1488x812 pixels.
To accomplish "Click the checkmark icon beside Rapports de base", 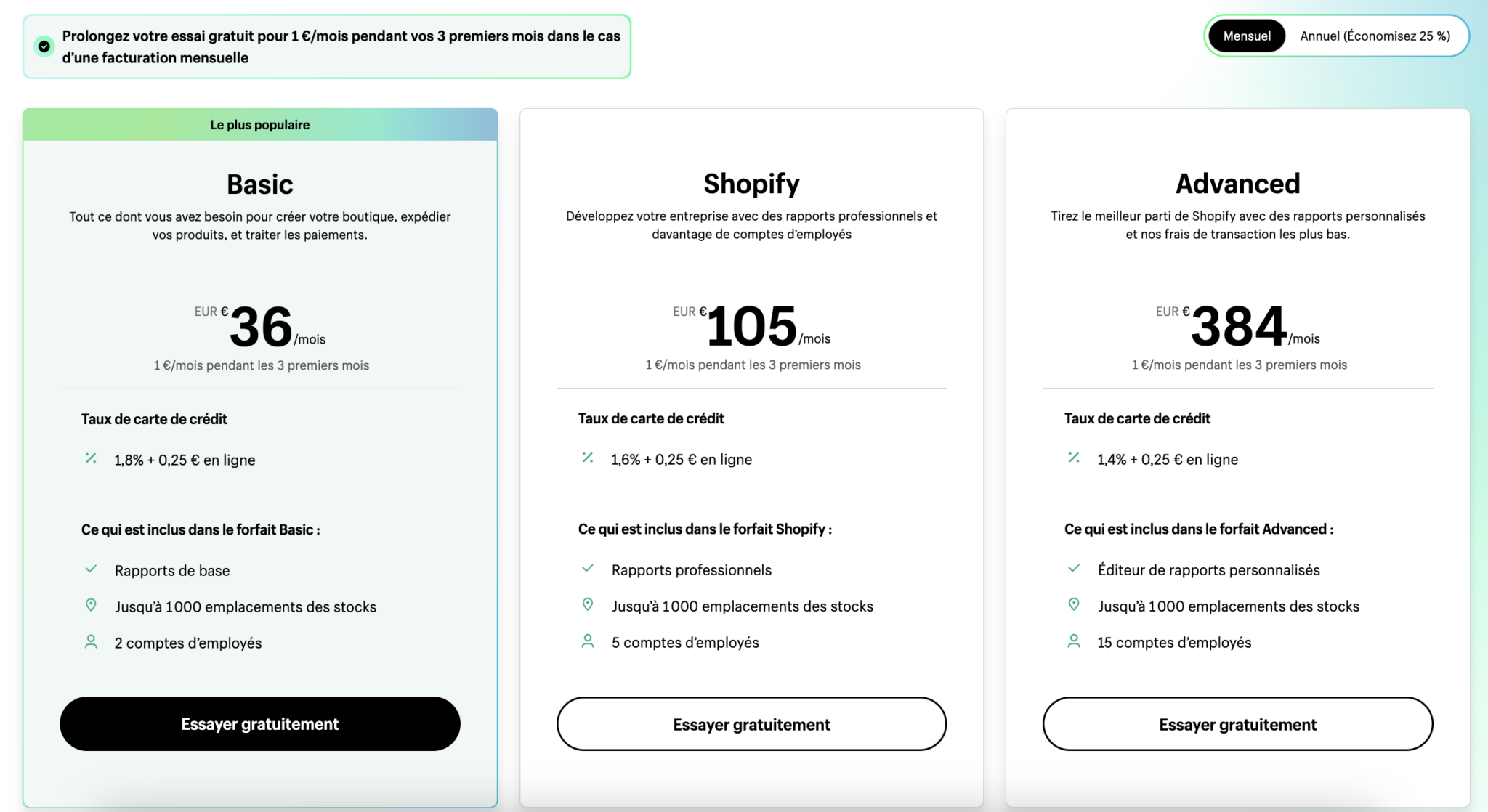I will [x=91, y=569].
